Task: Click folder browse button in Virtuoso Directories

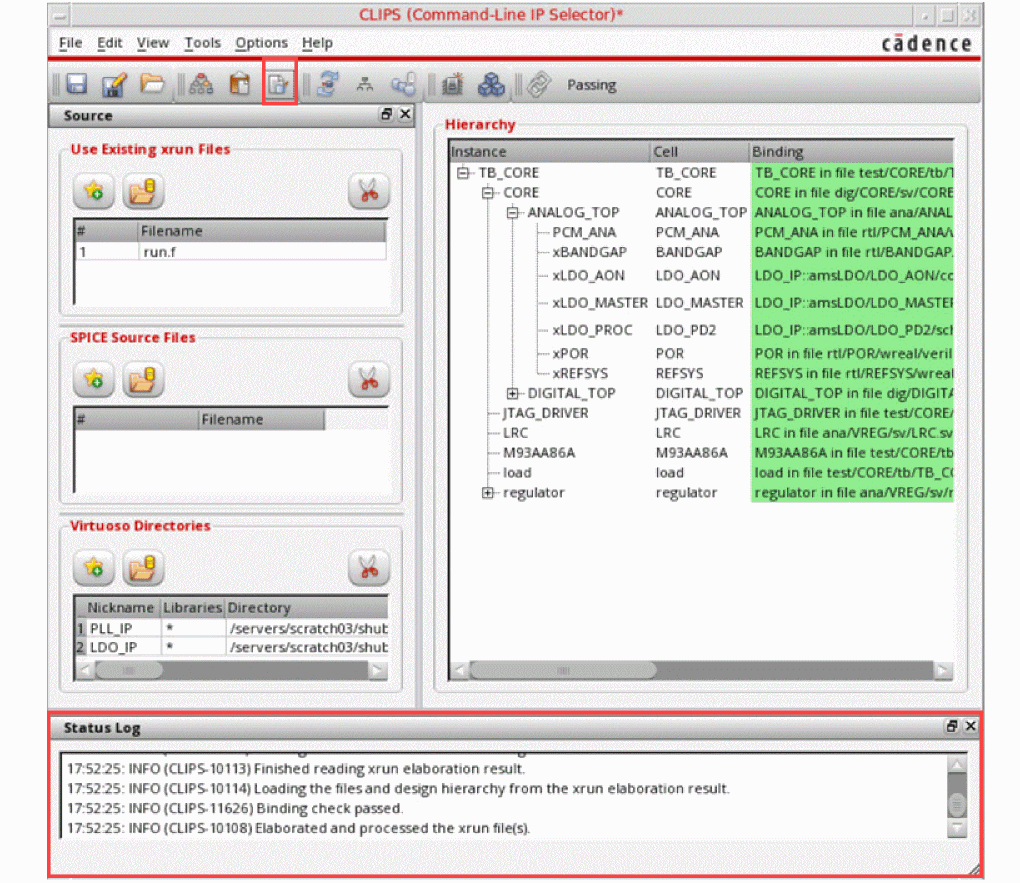Action: coord(144,568)
